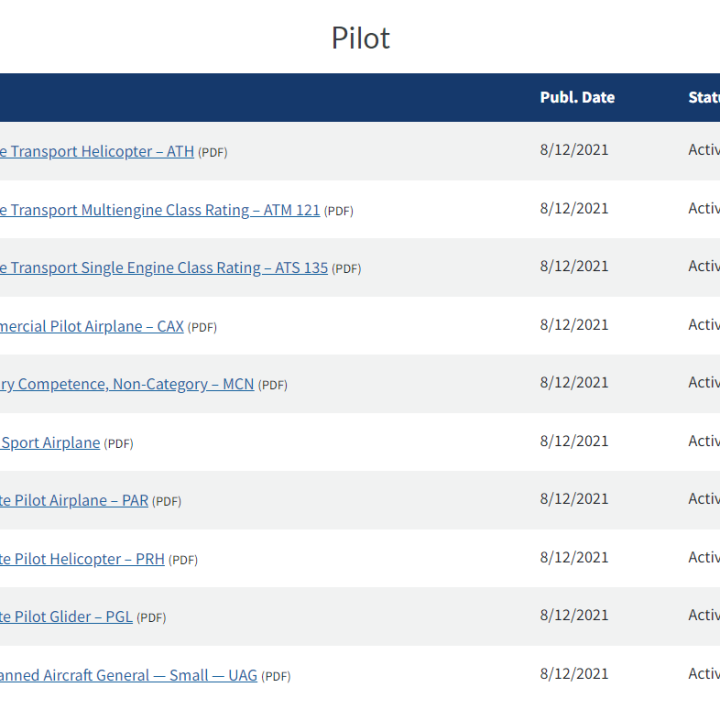Image resolution: width=720 pixels, height=720 pixels.
Task: Click the Publ. Date column header
Action: [x=577, y=97]
